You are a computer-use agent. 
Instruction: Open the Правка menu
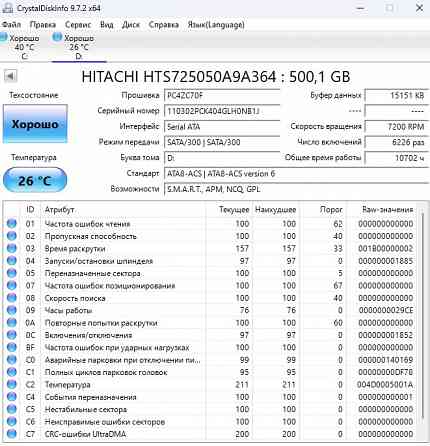pyautogui.click(x=43, y=25)
